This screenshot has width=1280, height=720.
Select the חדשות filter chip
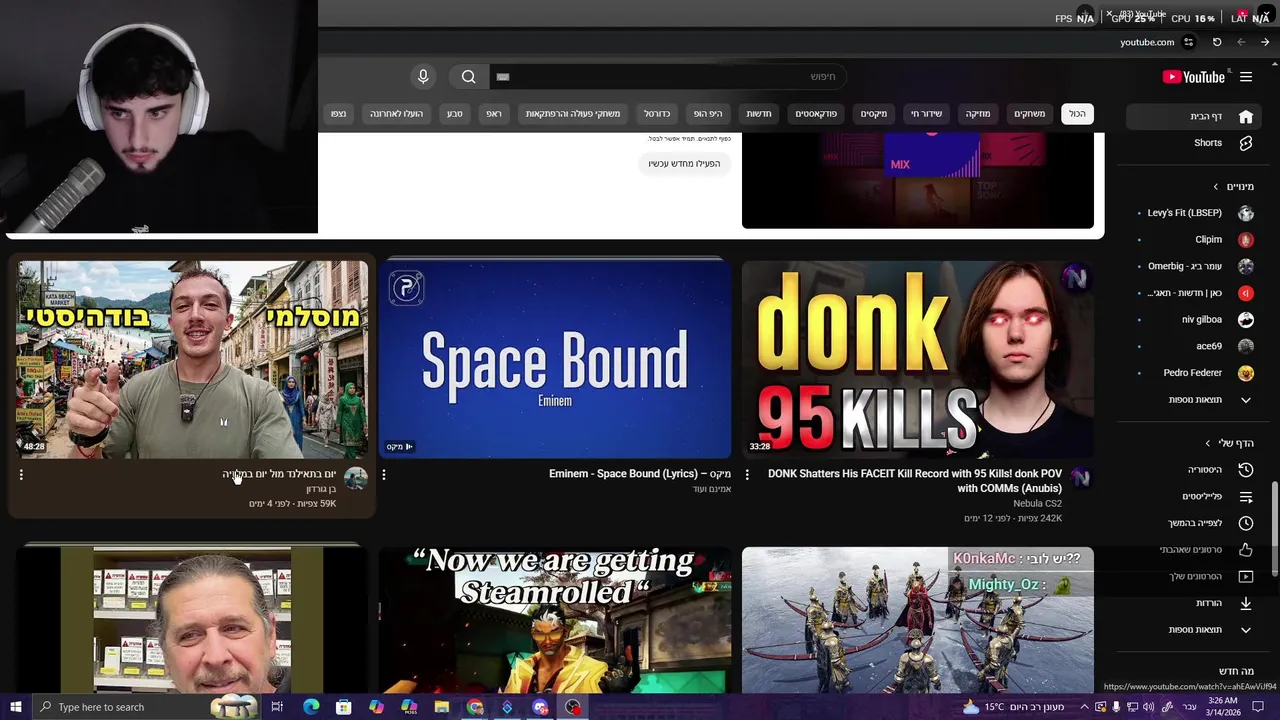[x=759, y=114]
